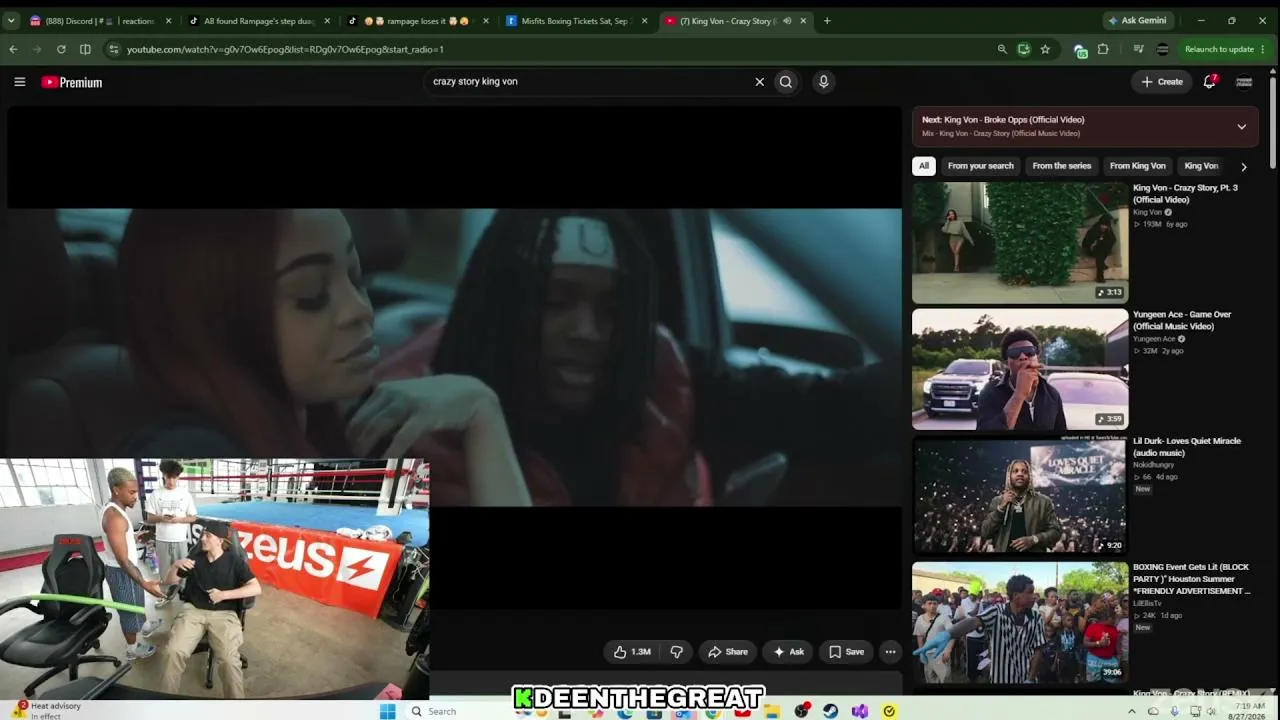Switch to the rampage loses it tab
The image size is (1280, 720).
(x=418, y=21)
